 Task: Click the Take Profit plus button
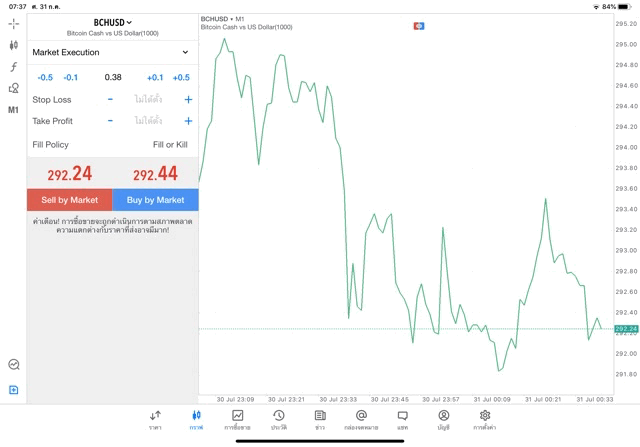(x=188, y=121)
